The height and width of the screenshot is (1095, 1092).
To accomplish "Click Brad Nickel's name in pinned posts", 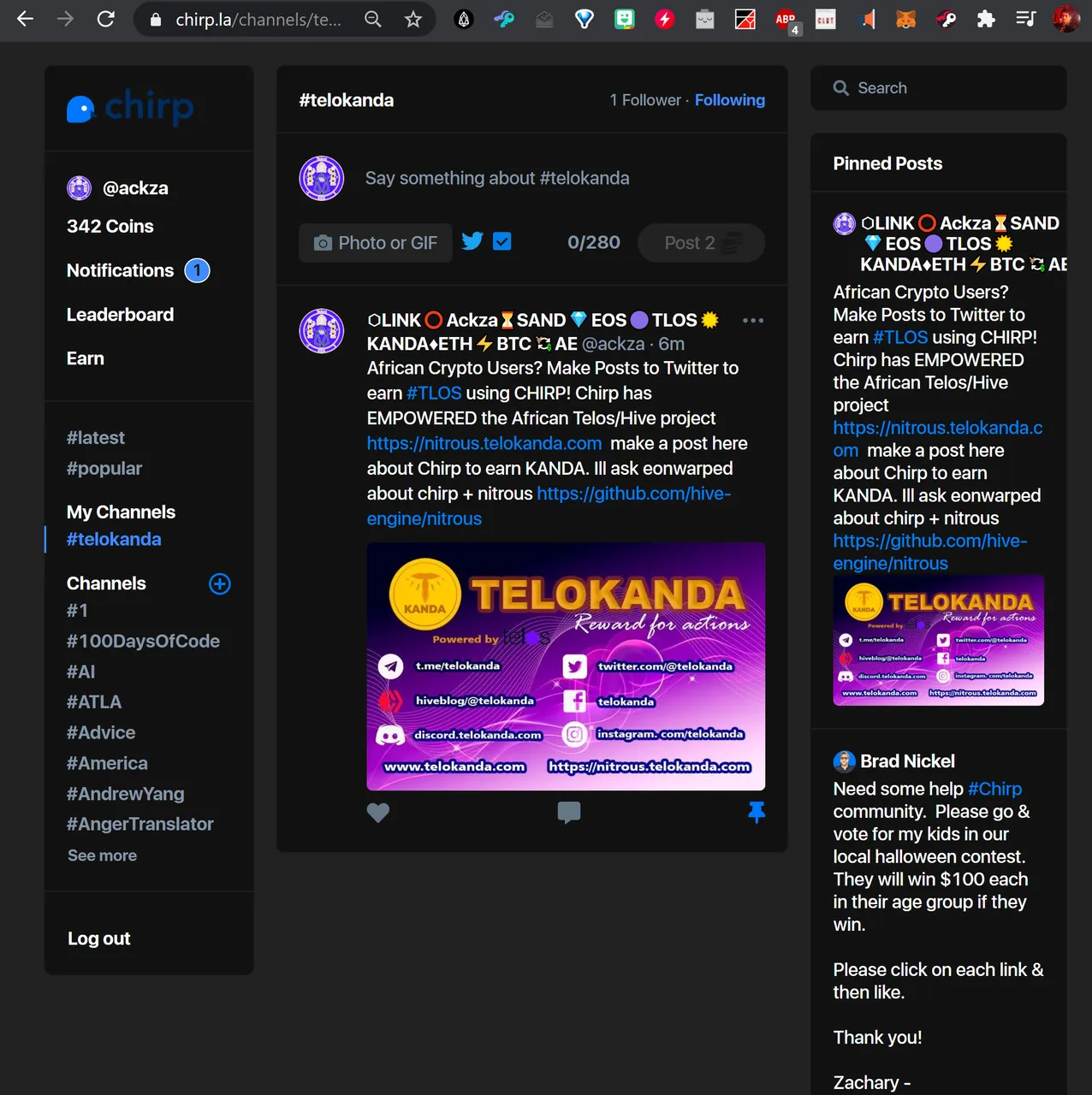I will (907, 761).
